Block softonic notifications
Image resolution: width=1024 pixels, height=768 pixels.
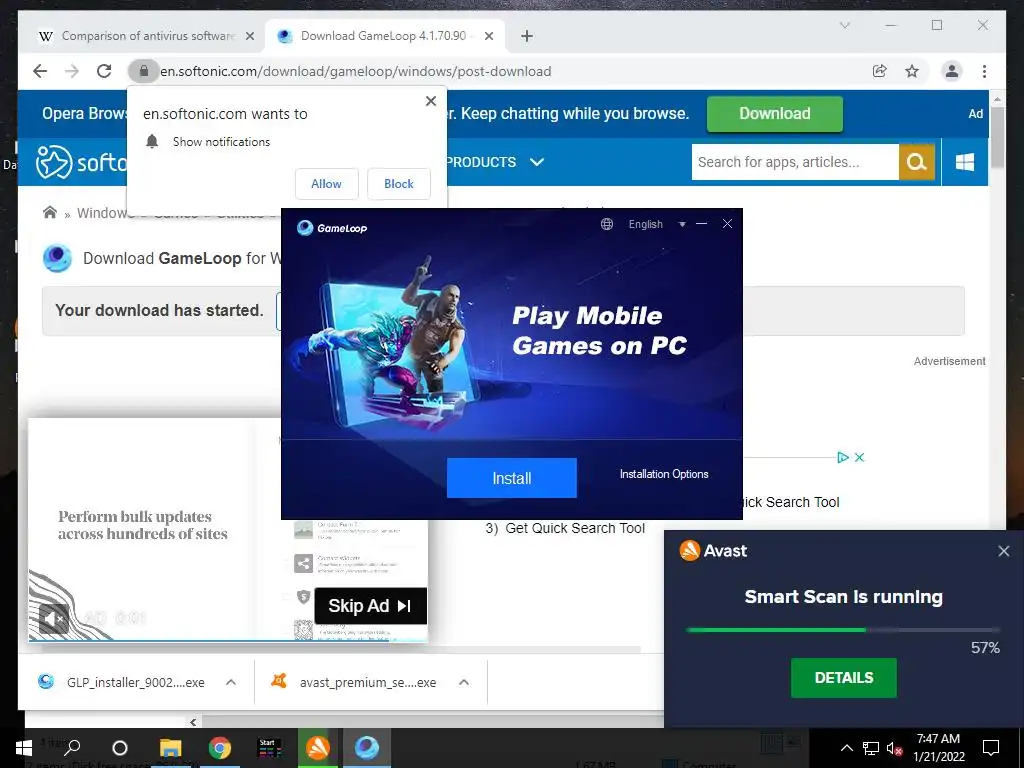pyautogui.click(x=398, y=184)
